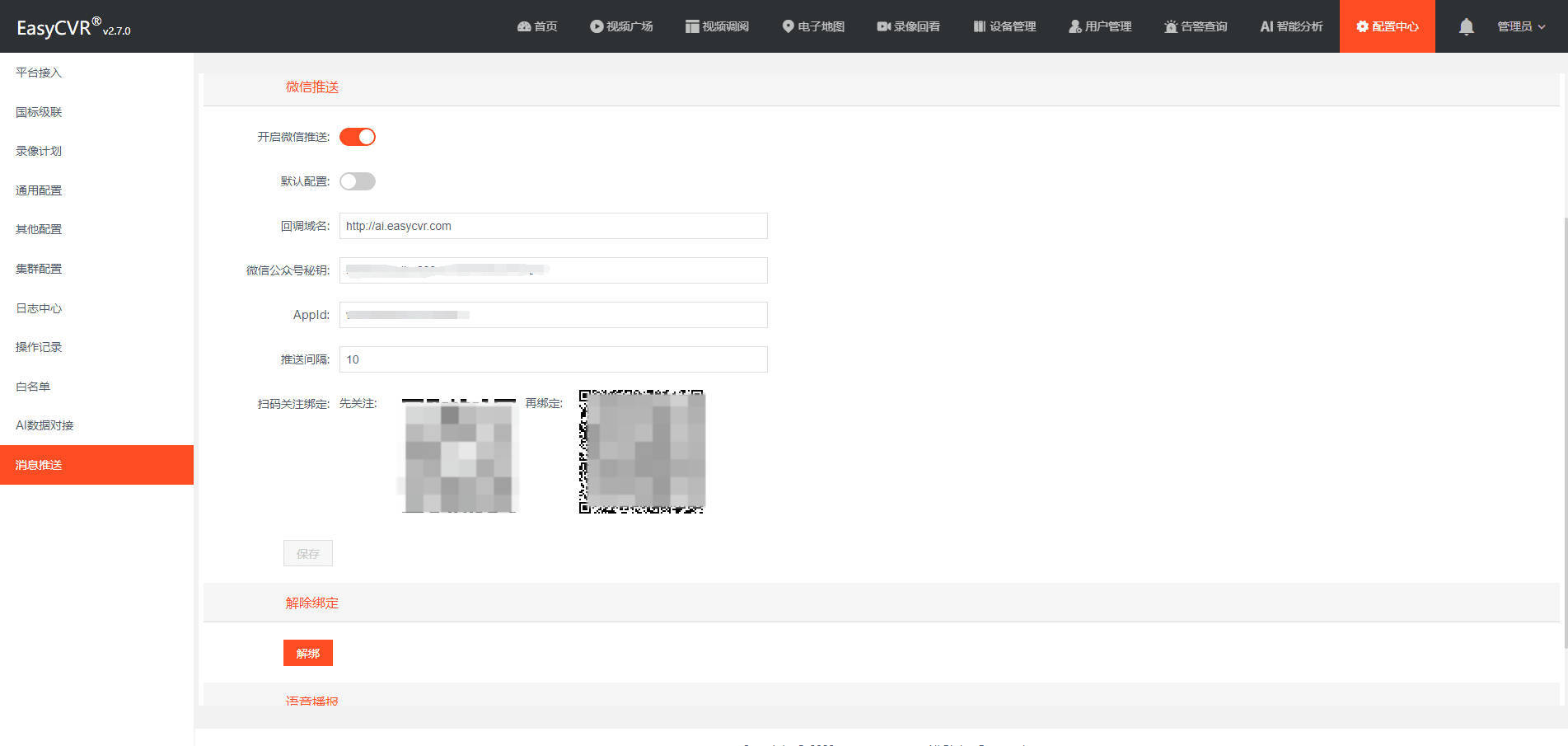The width and height of the screenshot is (1568, 746).
Task: Click the grid icon for 视频调阅
Action: (692, 26)
